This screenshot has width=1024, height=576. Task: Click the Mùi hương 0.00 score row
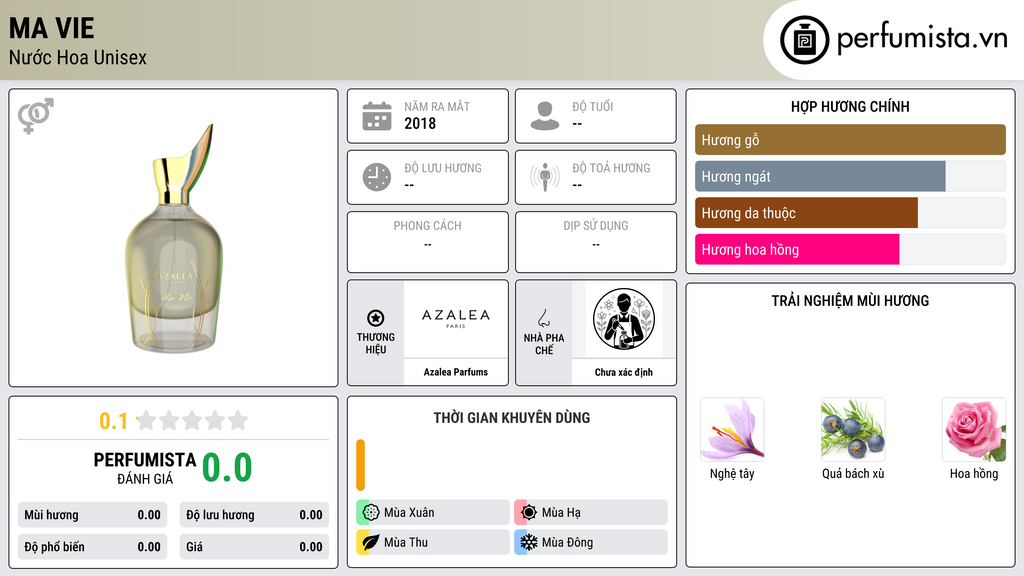[93, 515]
